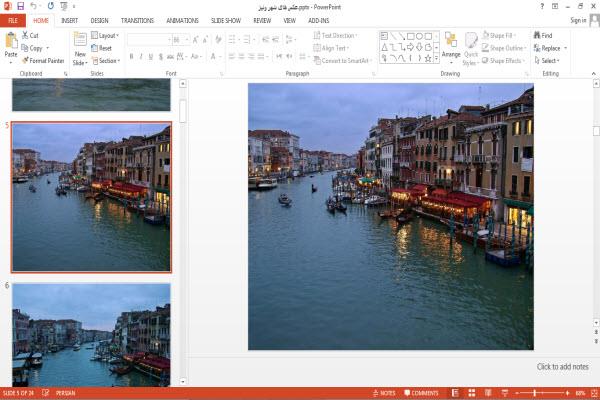Click the Paste clipboard icon

click(x=11, y=41)
